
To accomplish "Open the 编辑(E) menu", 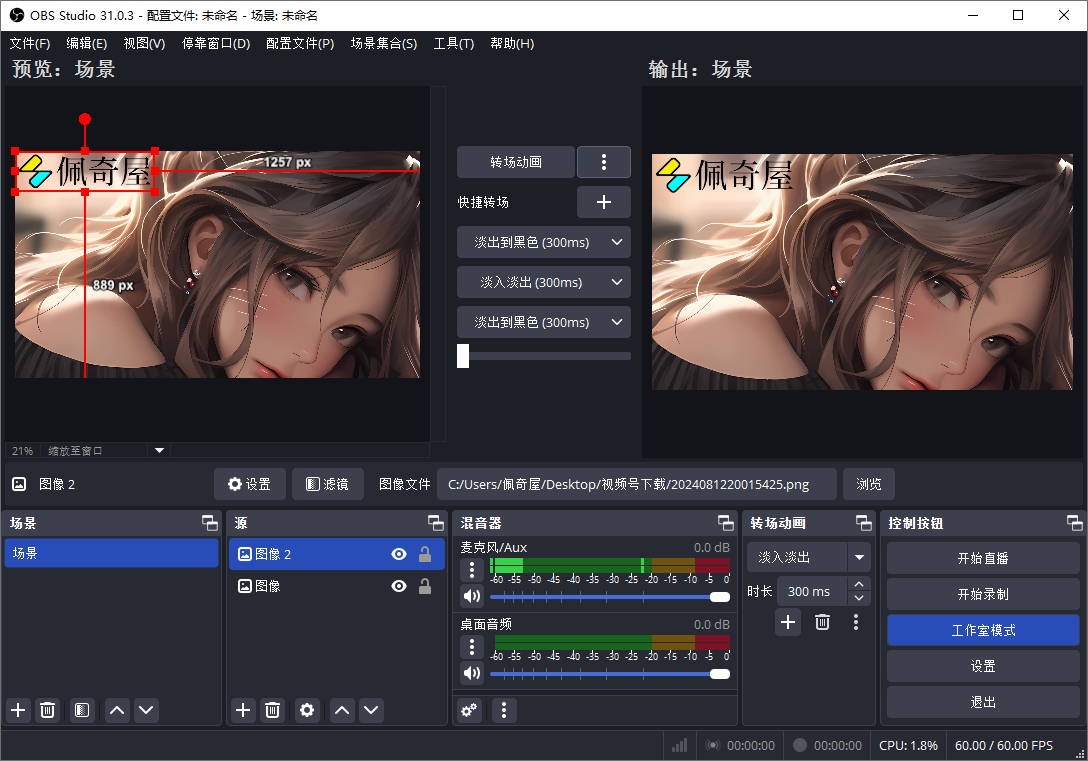I will point(87,43).
